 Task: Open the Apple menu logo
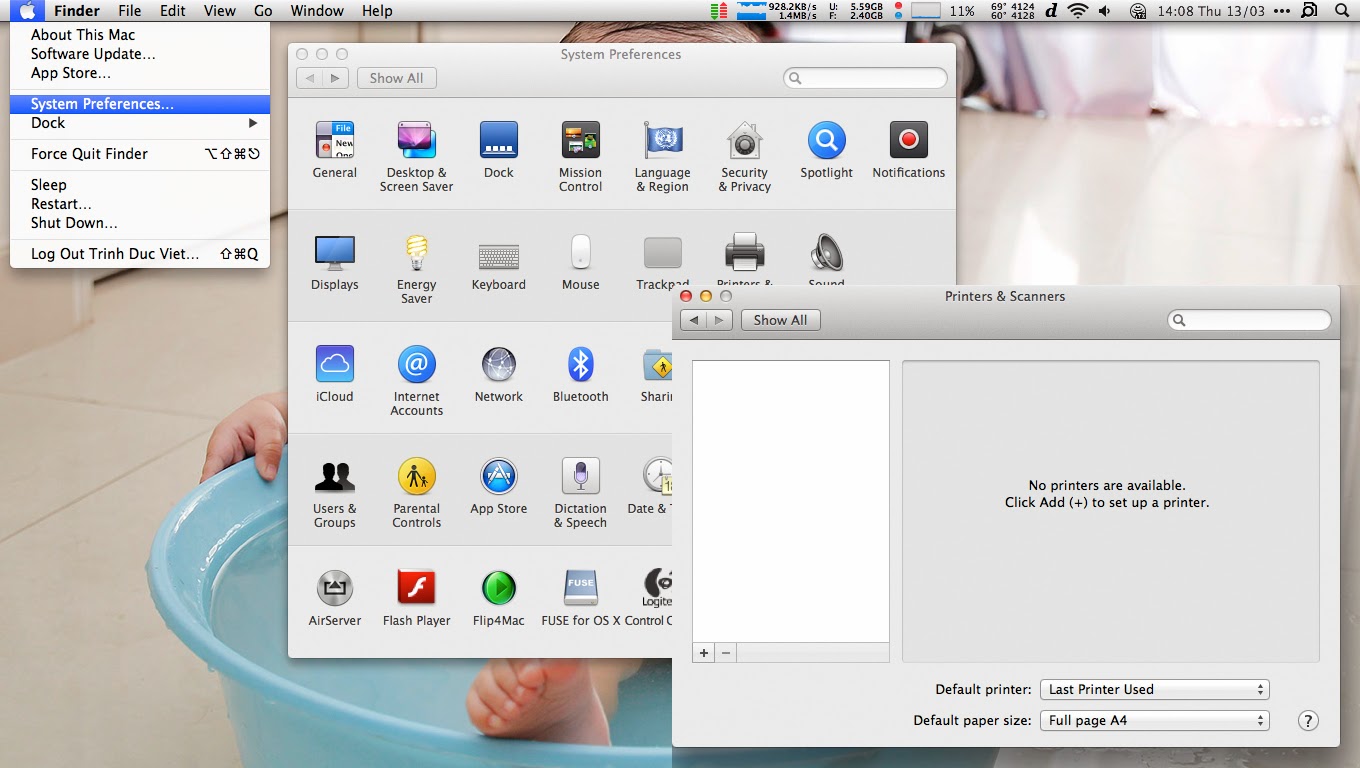tap(27, 11)
